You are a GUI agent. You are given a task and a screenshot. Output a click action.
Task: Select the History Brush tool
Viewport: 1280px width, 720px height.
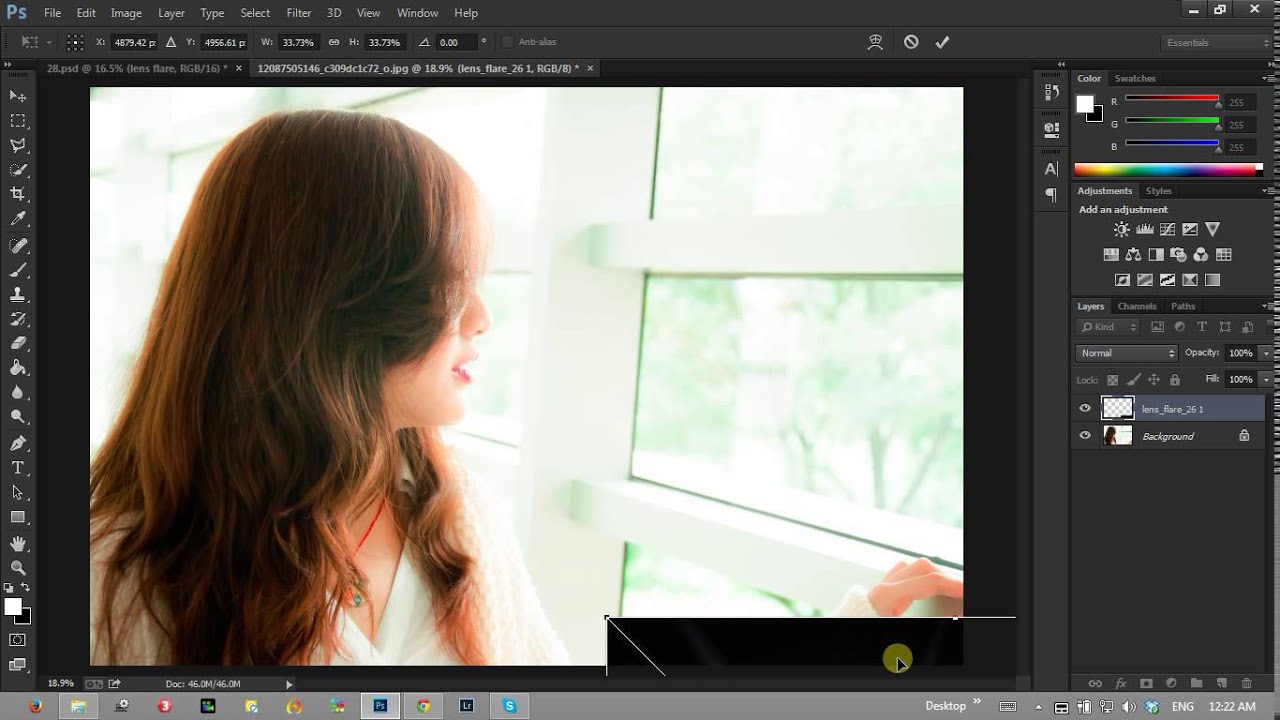coord(18,320)
